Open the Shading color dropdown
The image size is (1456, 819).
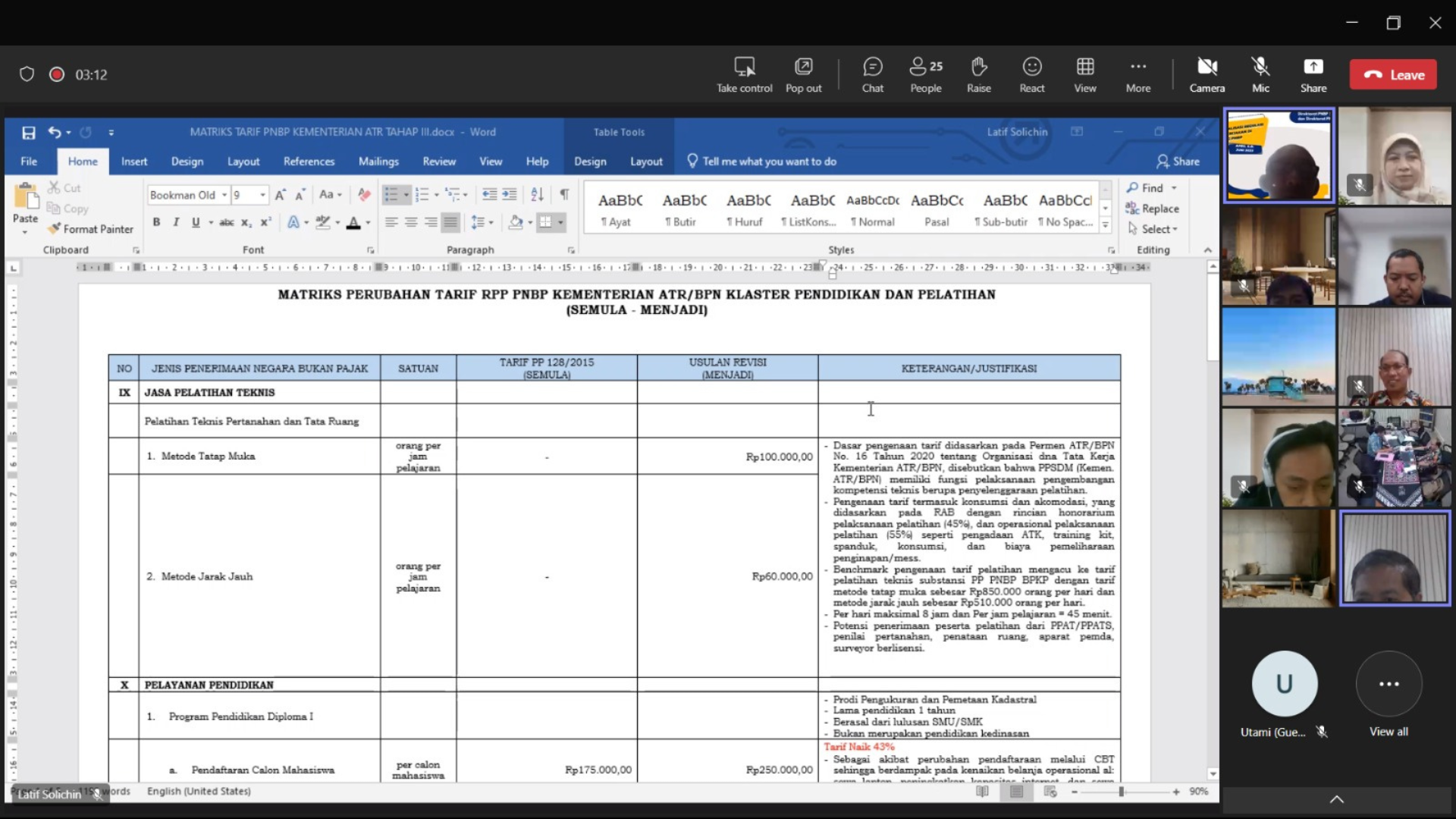tap(530, 222)
